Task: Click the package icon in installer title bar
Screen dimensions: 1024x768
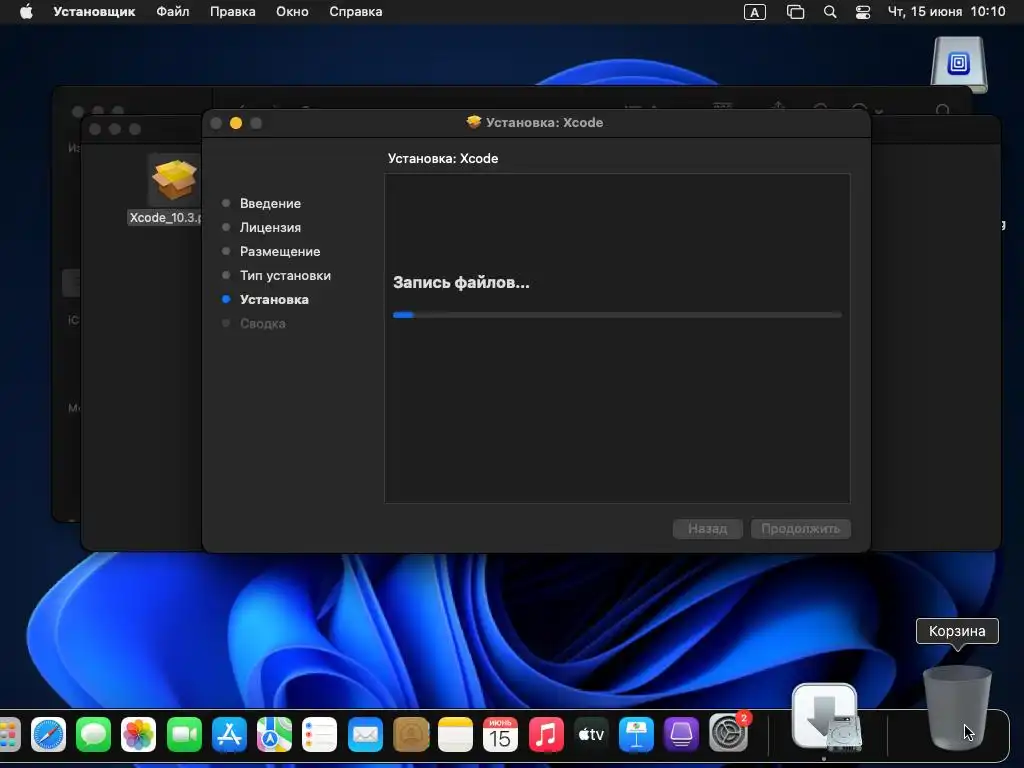Action: pyautogui.click(x=474, y=122)
